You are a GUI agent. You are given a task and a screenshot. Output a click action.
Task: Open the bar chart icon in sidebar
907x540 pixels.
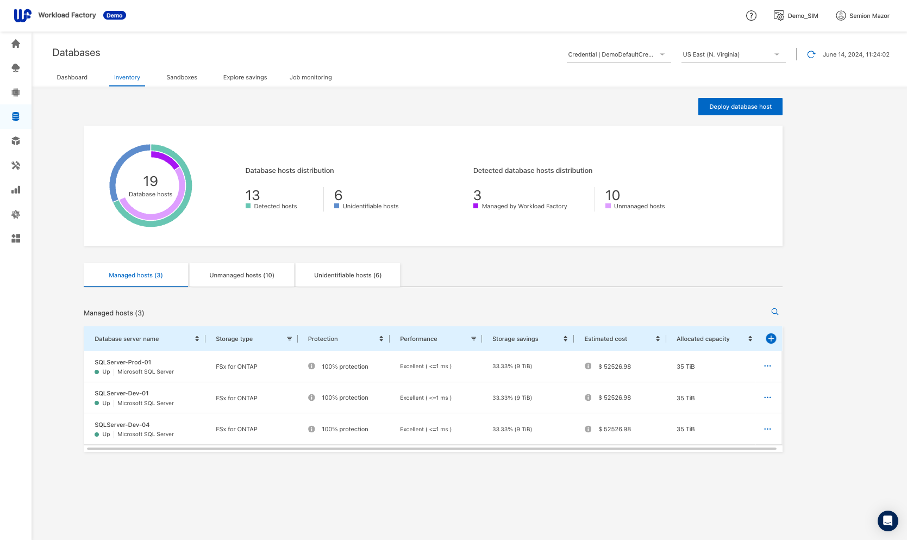coord(15,190)
